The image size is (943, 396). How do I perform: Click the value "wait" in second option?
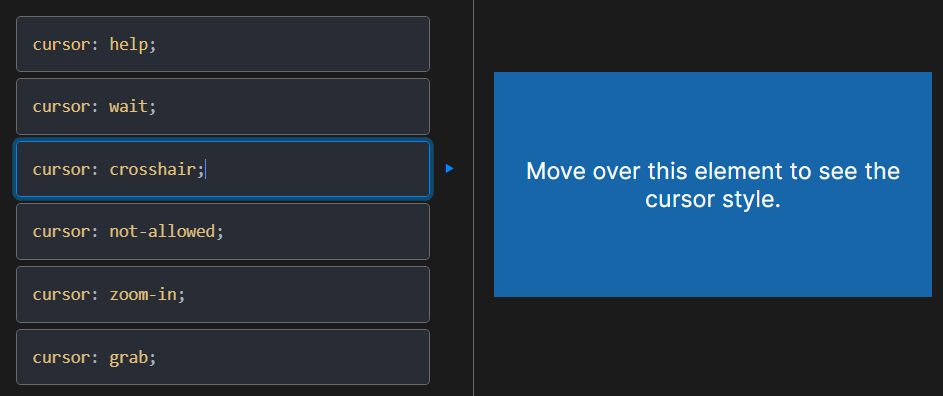[x=129, y=107]
